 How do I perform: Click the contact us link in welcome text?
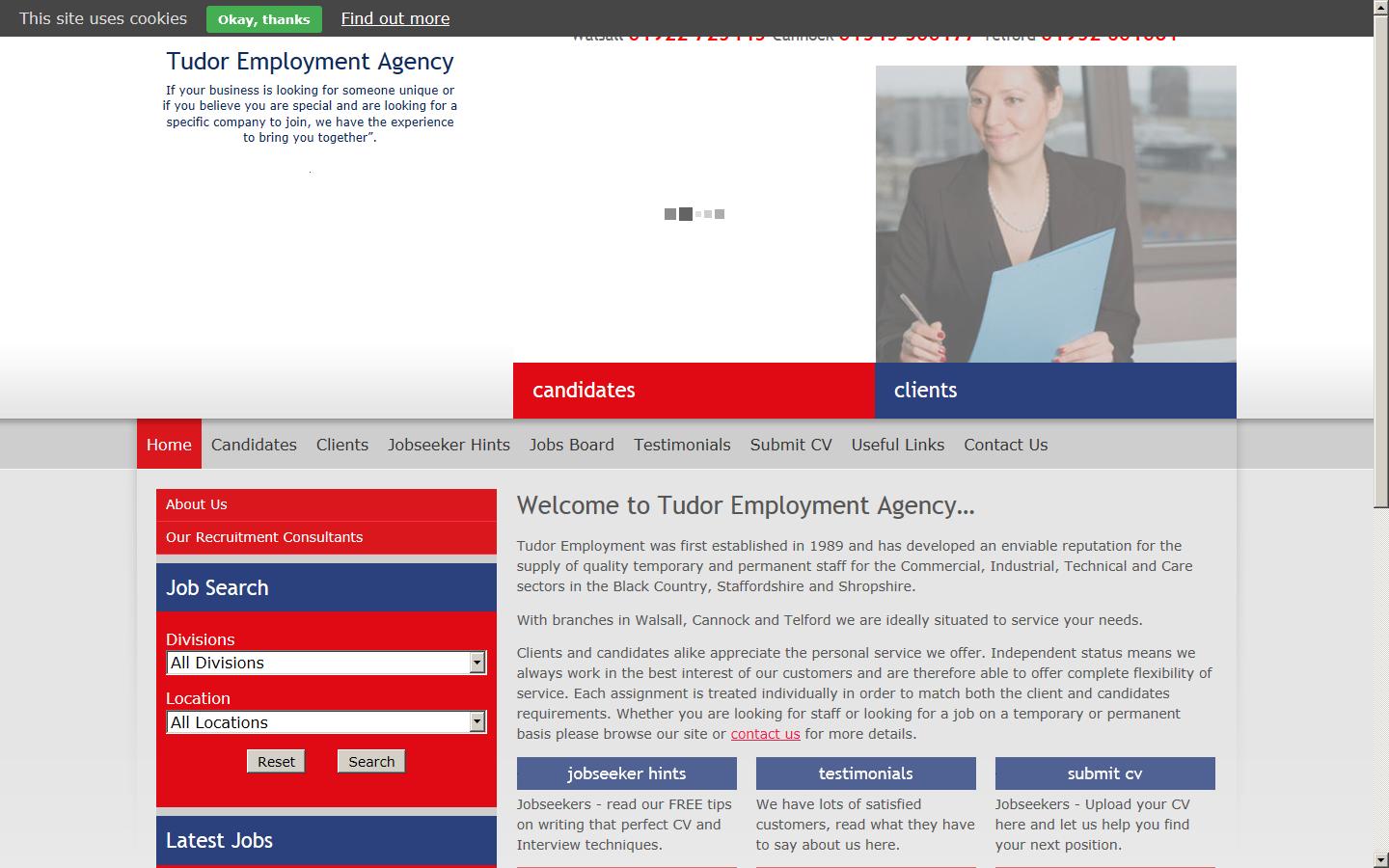(x=765, y=734)
